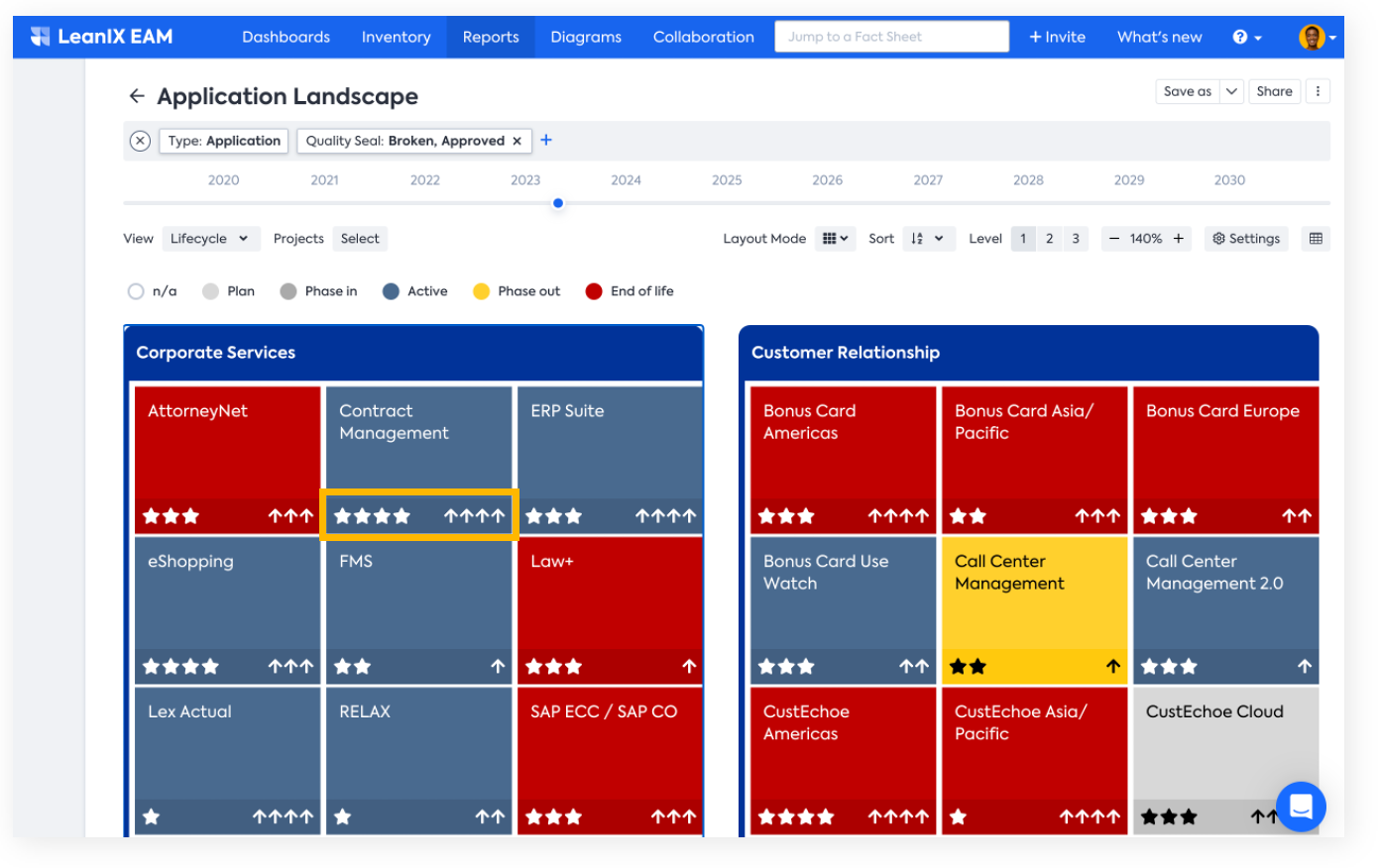Click arrows on Lex Actual tile

(284, 817)
